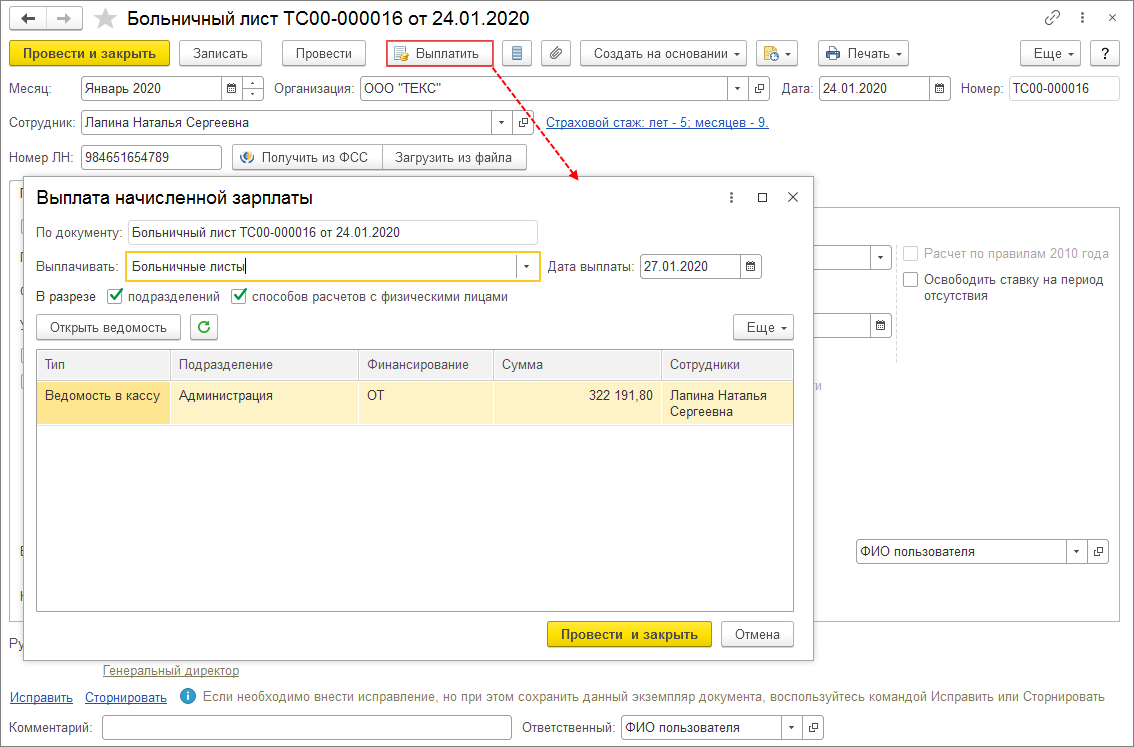Click the forward navigation arrow
The height and width of the screenshot is (747, 1134).
64,19
